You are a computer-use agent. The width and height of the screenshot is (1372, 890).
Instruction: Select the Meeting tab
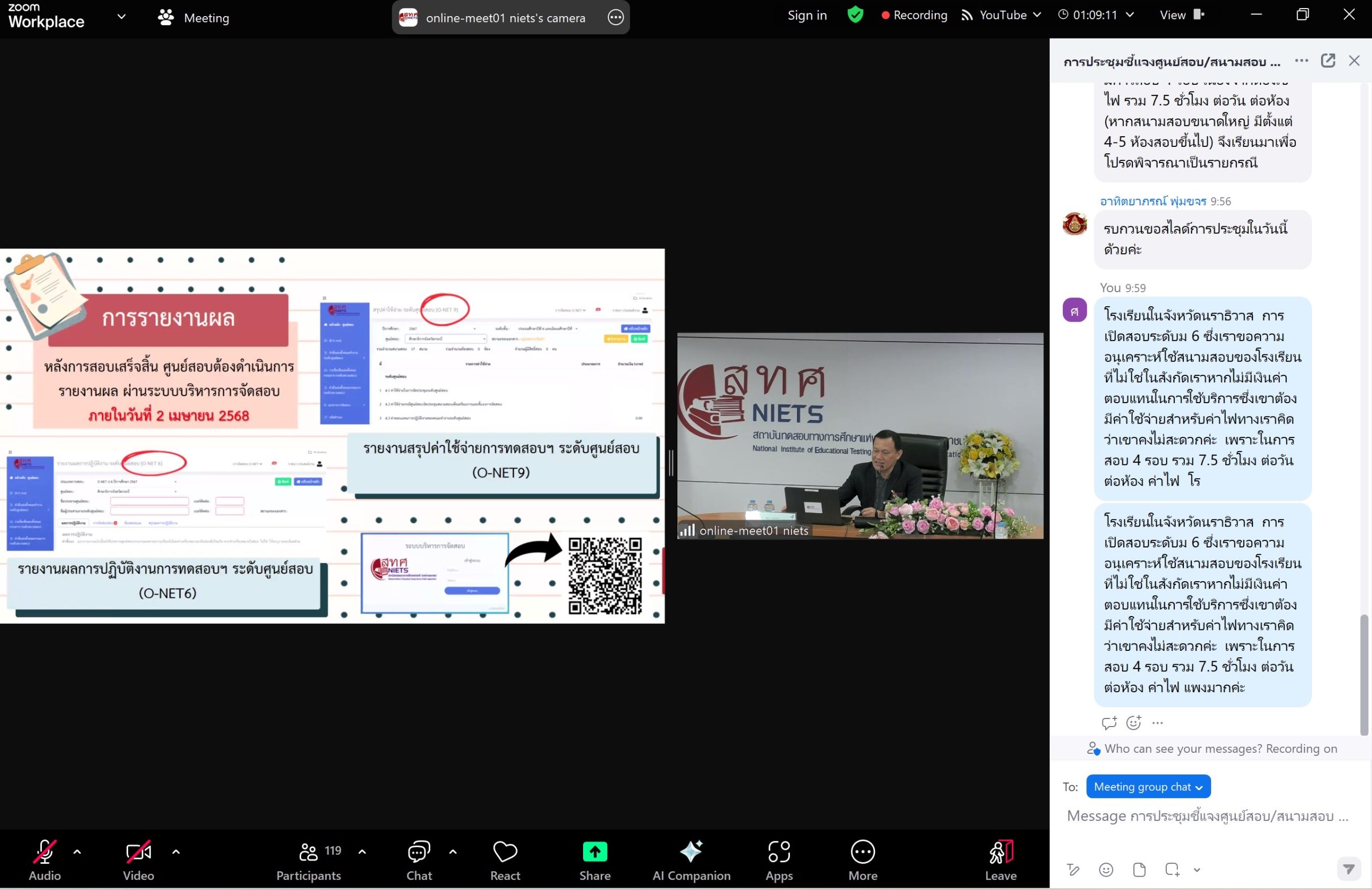(193, 18)
